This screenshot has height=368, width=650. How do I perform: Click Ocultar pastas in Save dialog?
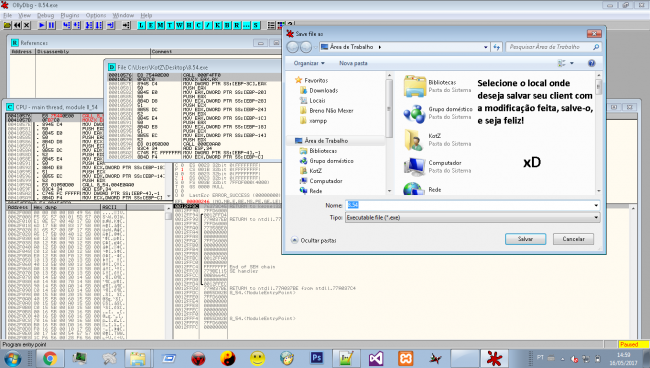click(x=314, y=240)
